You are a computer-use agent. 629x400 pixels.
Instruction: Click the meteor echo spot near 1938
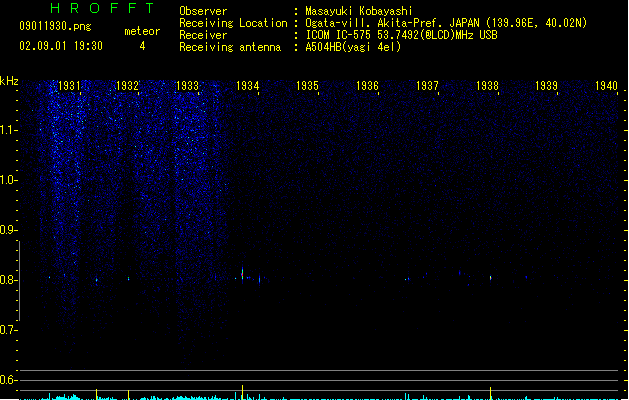point(490,278)
